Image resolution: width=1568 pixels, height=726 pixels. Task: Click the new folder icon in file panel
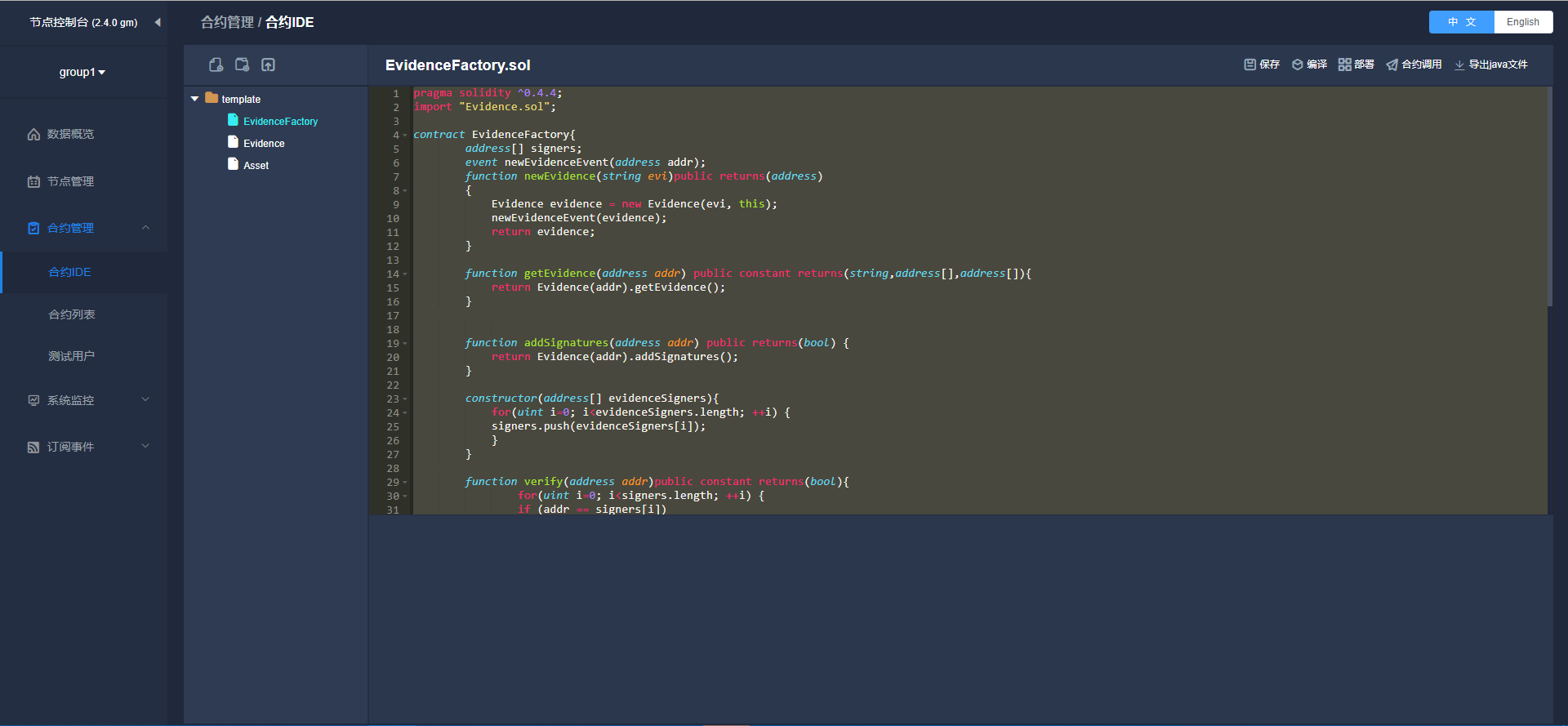click(x=242, y=65)
